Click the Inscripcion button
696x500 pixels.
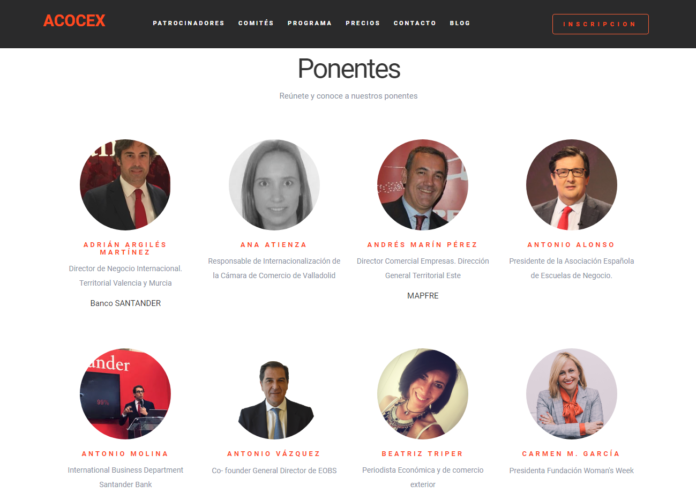pos(600,24)
